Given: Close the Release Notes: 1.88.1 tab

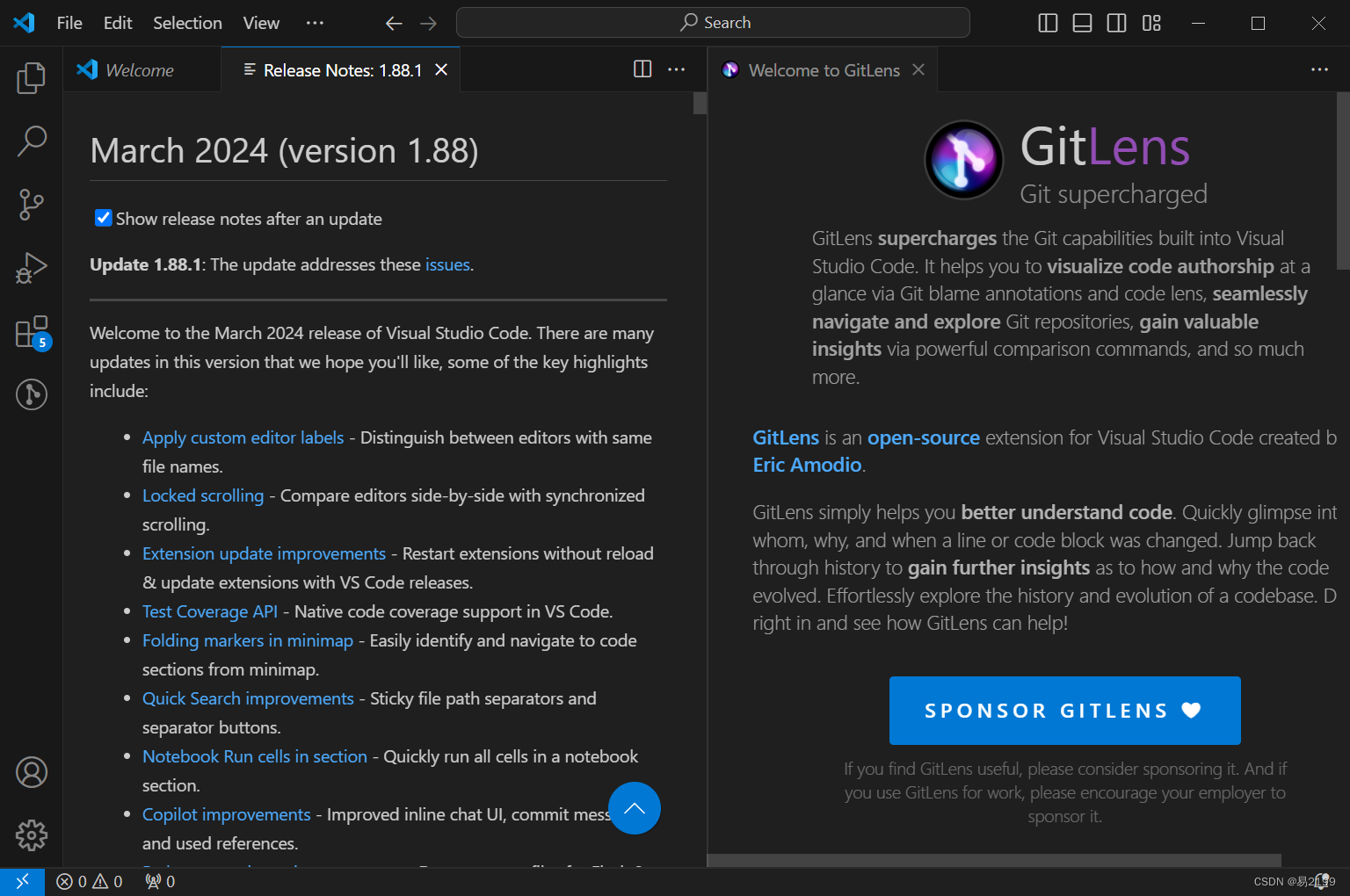Looking at the screenshot, I should click(441, 69).
